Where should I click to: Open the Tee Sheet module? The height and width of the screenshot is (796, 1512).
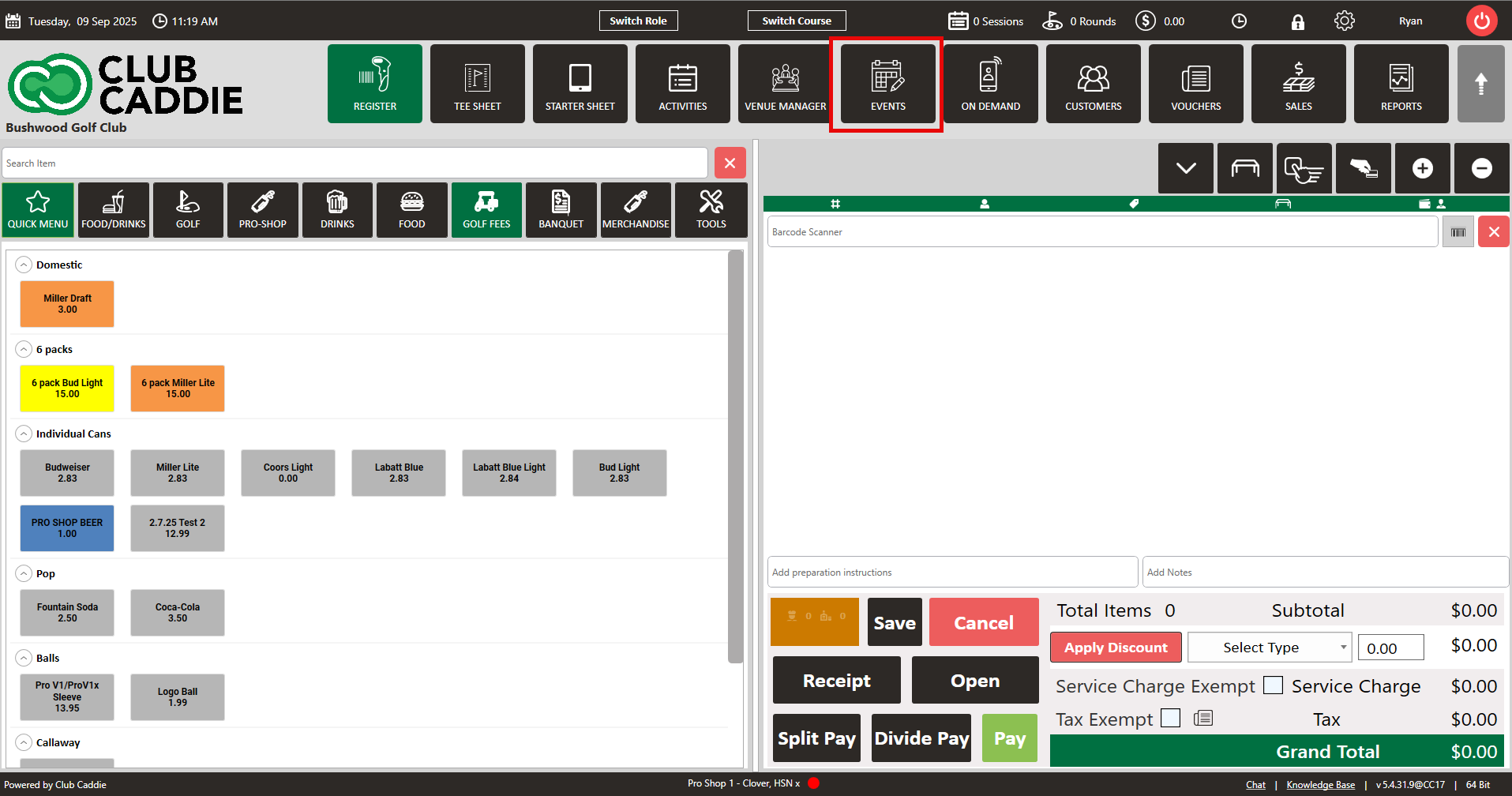(x=478, y=84)
